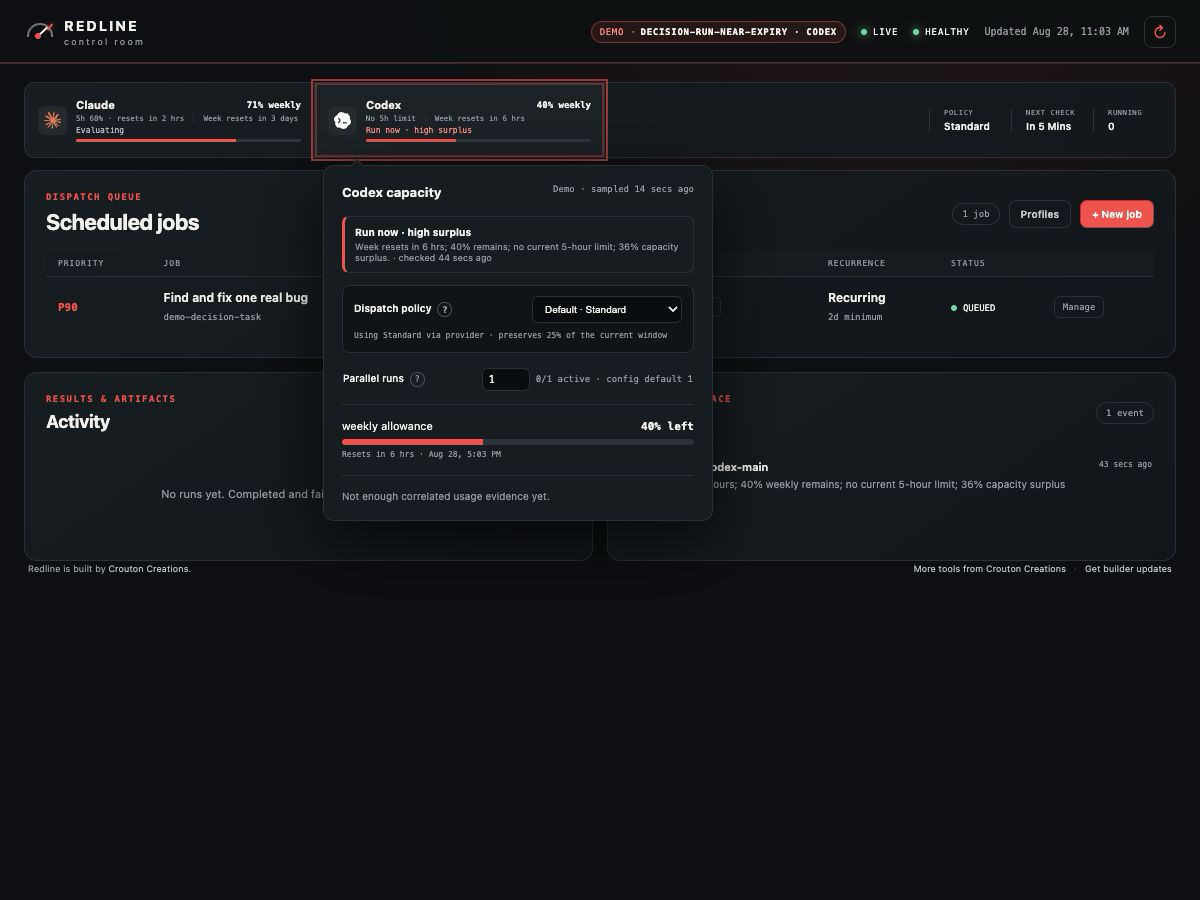Screen dimensions: 1200x900
Task: Click the demo-decision-task job id
Action: tap(212, 317)
